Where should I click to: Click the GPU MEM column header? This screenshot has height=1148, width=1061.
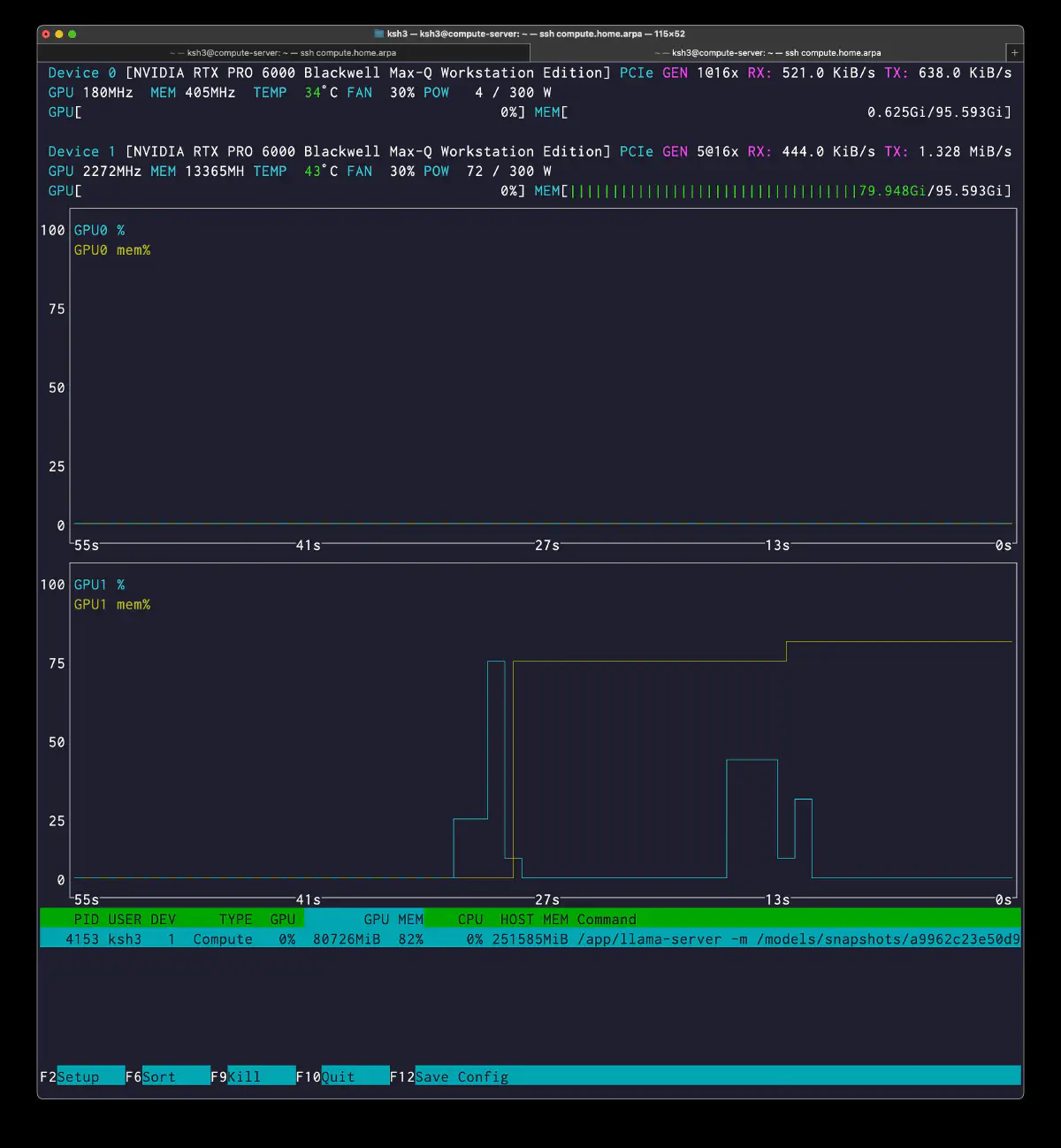click(393, 919)
